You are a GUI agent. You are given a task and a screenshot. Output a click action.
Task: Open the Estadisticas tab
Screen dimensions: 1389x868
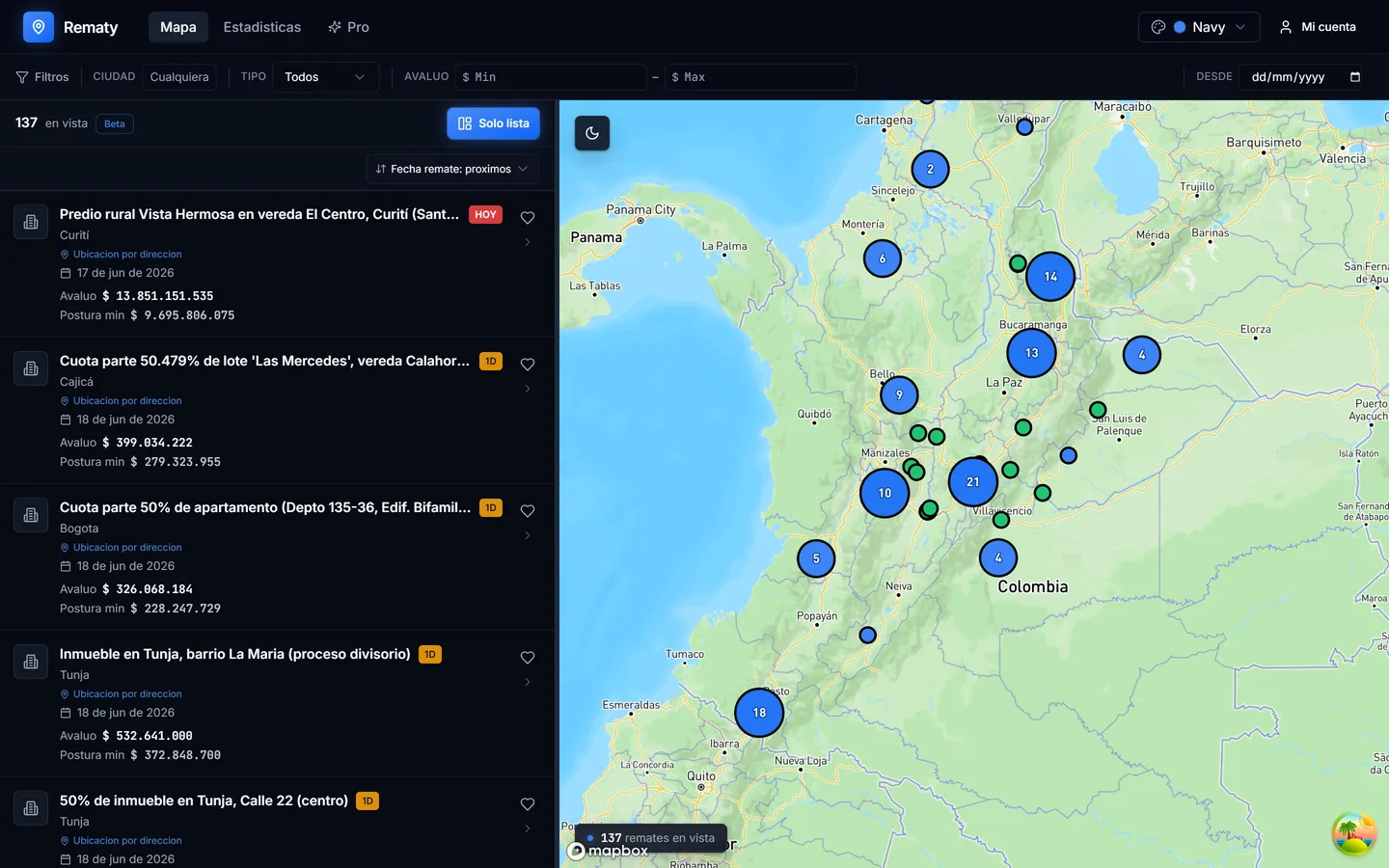coord(262,27)
